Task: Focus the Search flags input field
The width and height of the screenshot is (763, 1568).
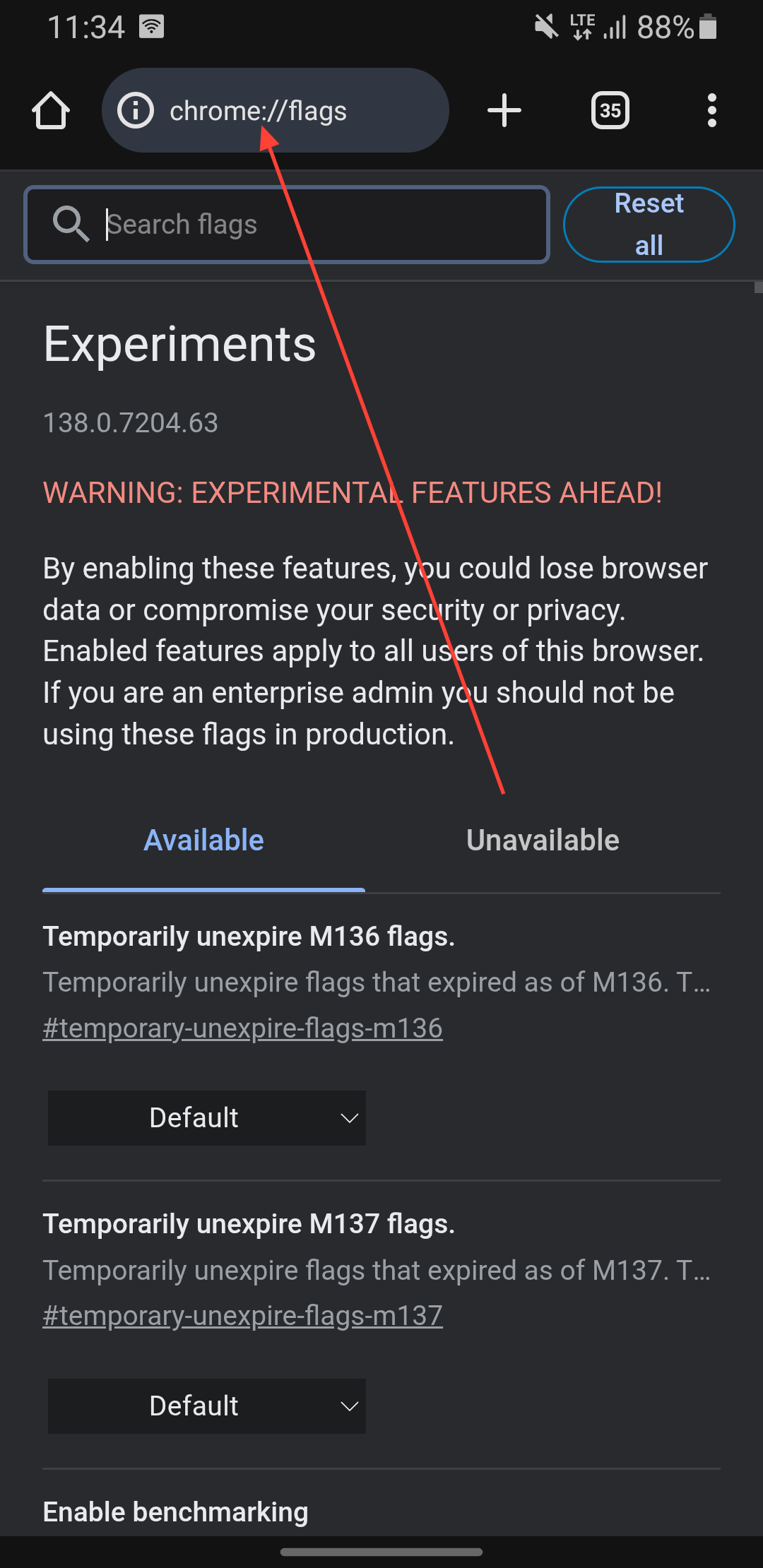Action: pyautogui.click(x=283, y=224)
